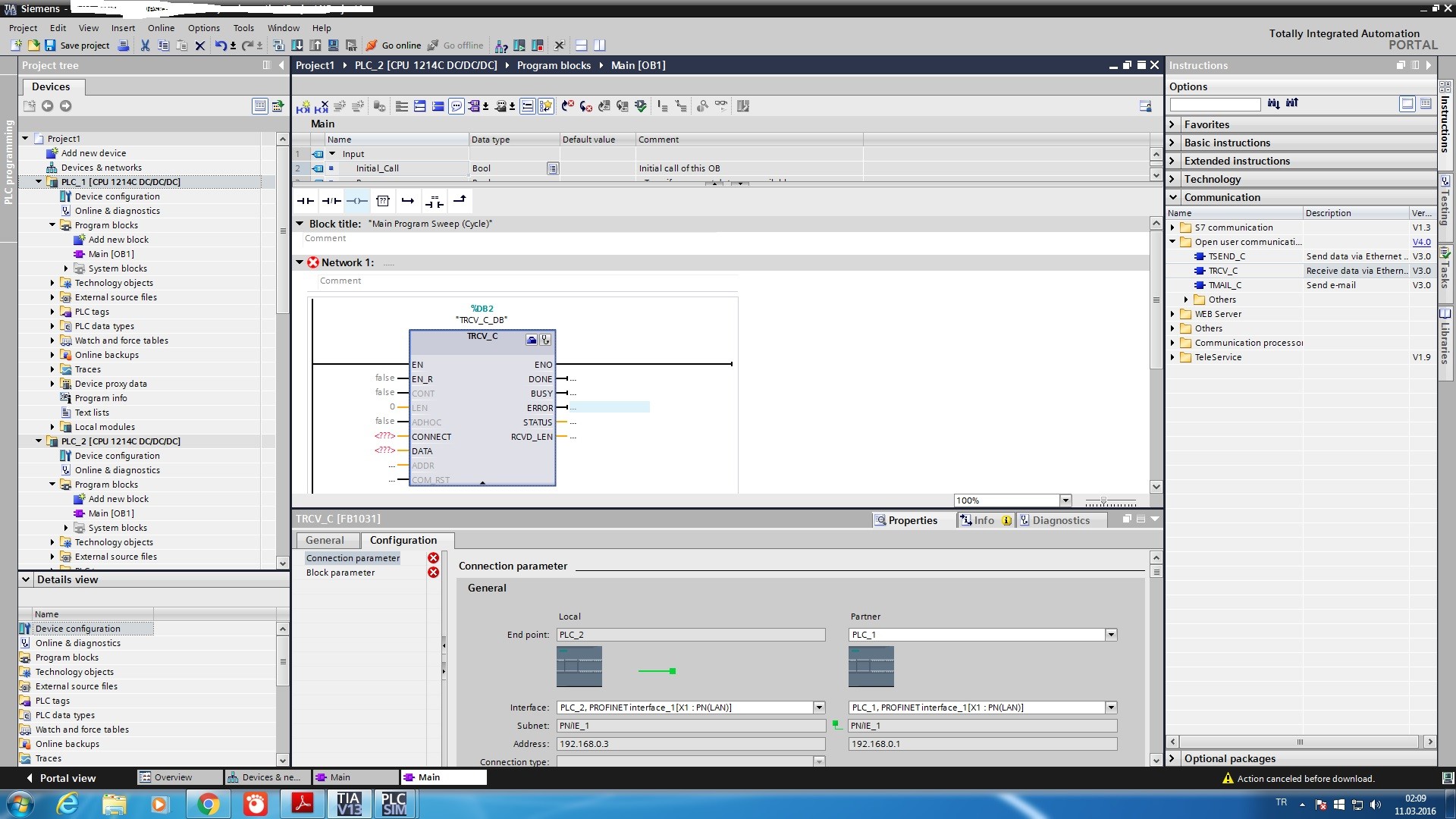Click the Undo arrow in main toolbar
1456x819 pixels.
point(220,45)
